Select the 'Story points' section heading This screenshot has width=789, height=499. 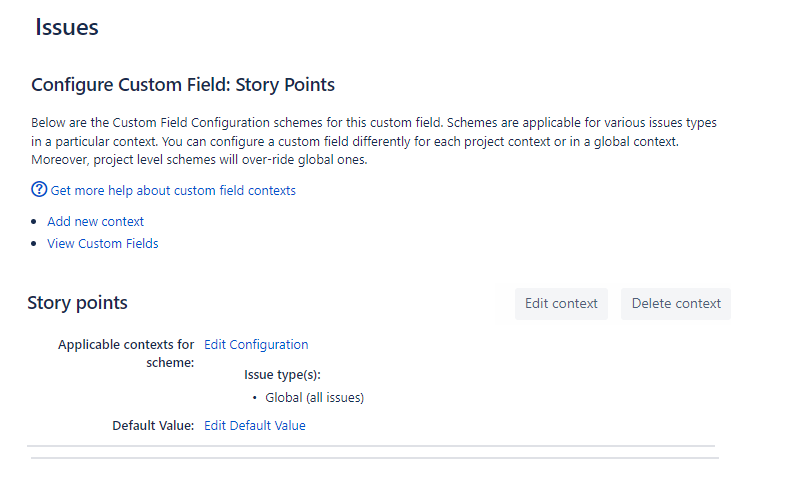click(77, 302)
